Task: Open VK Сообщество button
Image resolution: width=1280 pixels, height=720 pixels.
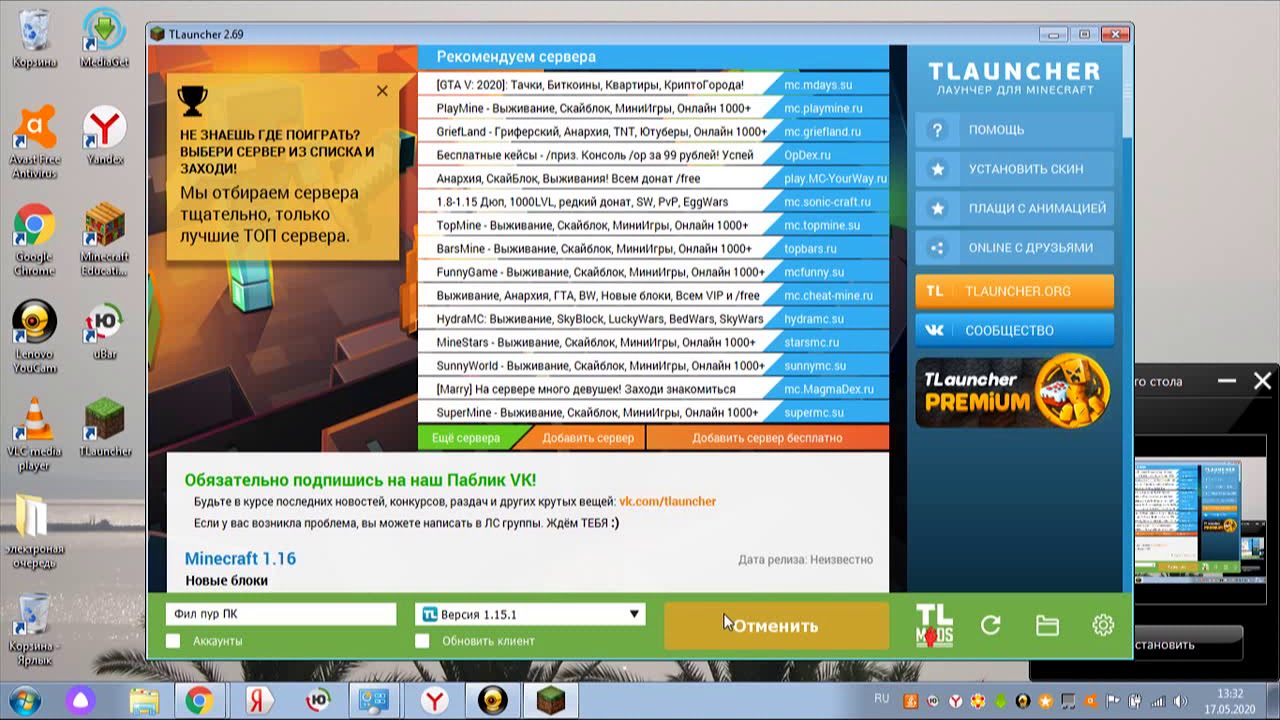Action: (1014, 330)
